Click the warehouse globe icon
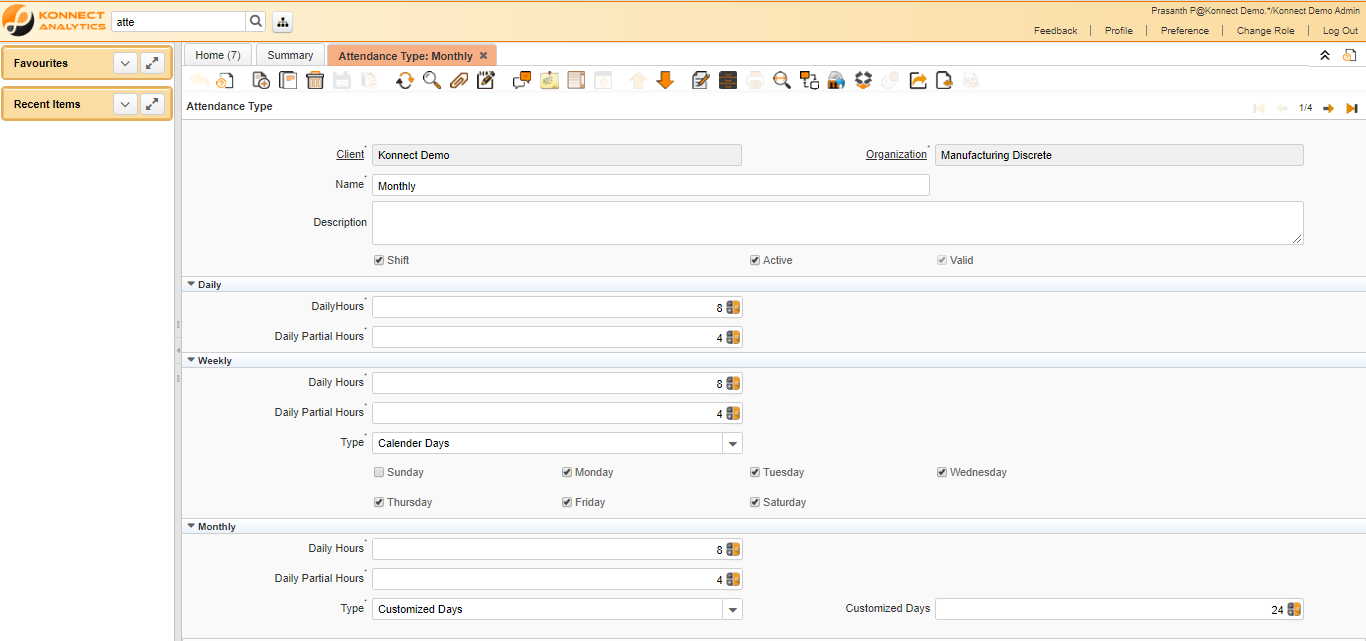The height and width of the screenshot is (641, 1366). (836, 80)
